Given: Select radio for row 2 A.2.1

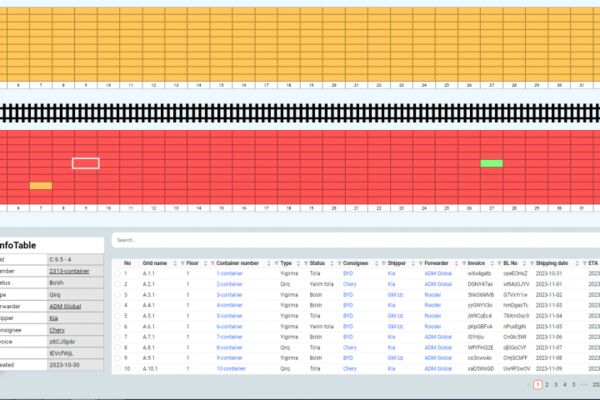Looking at the screenshot, I should (117, 284).
